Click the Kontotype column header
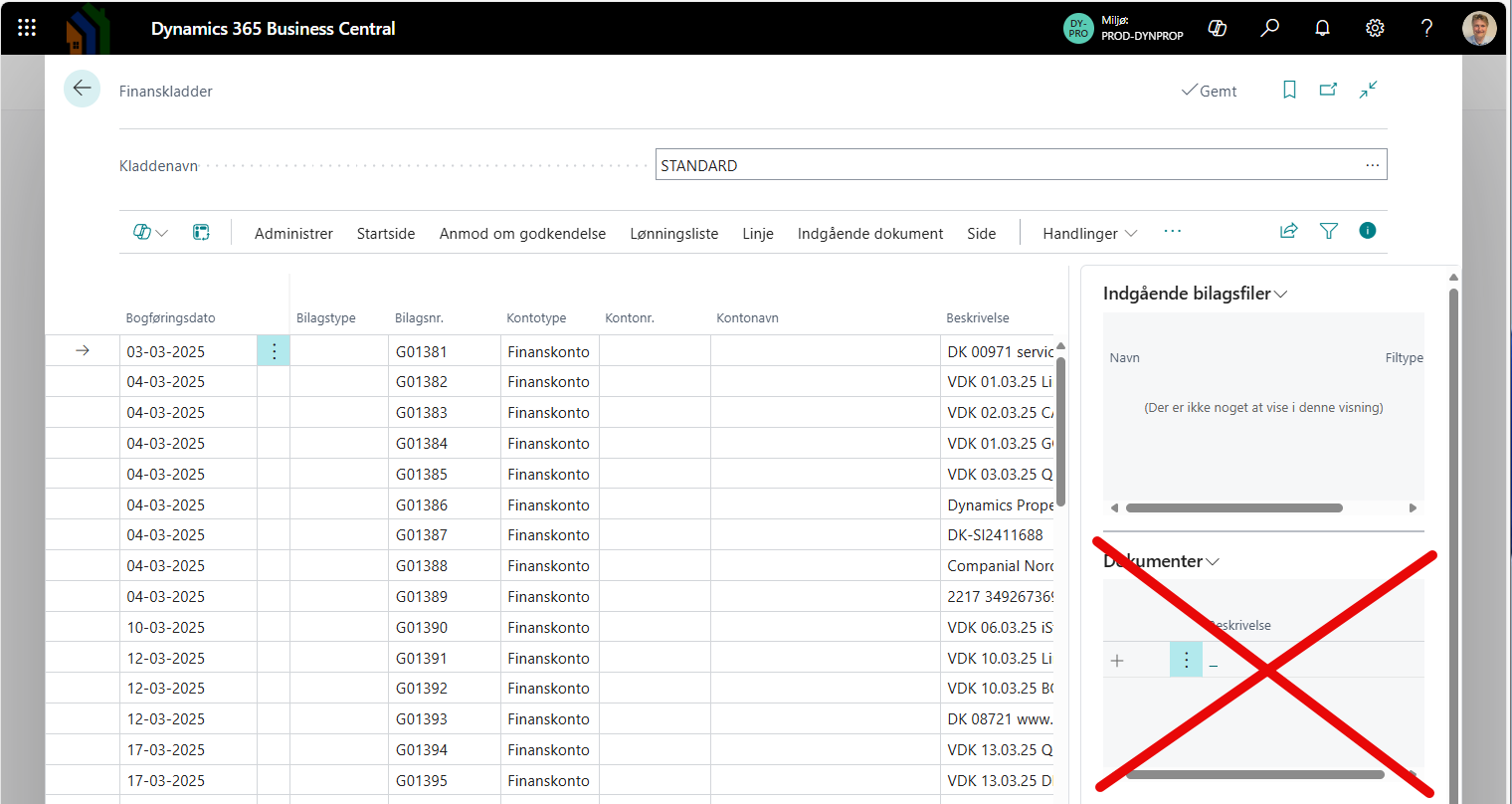Image resolution: width=1512 pixels, height=804 pixels. [x=536, y=318]
